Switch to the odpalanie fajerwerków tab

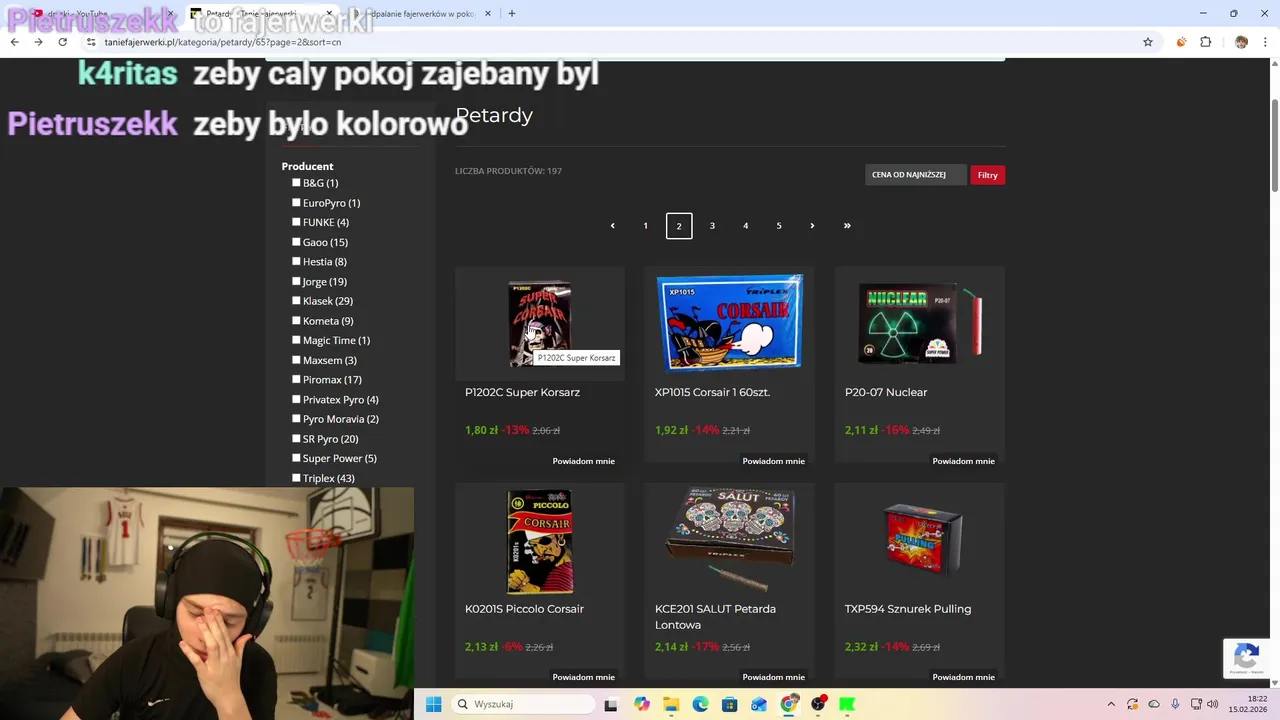point(421,14)
